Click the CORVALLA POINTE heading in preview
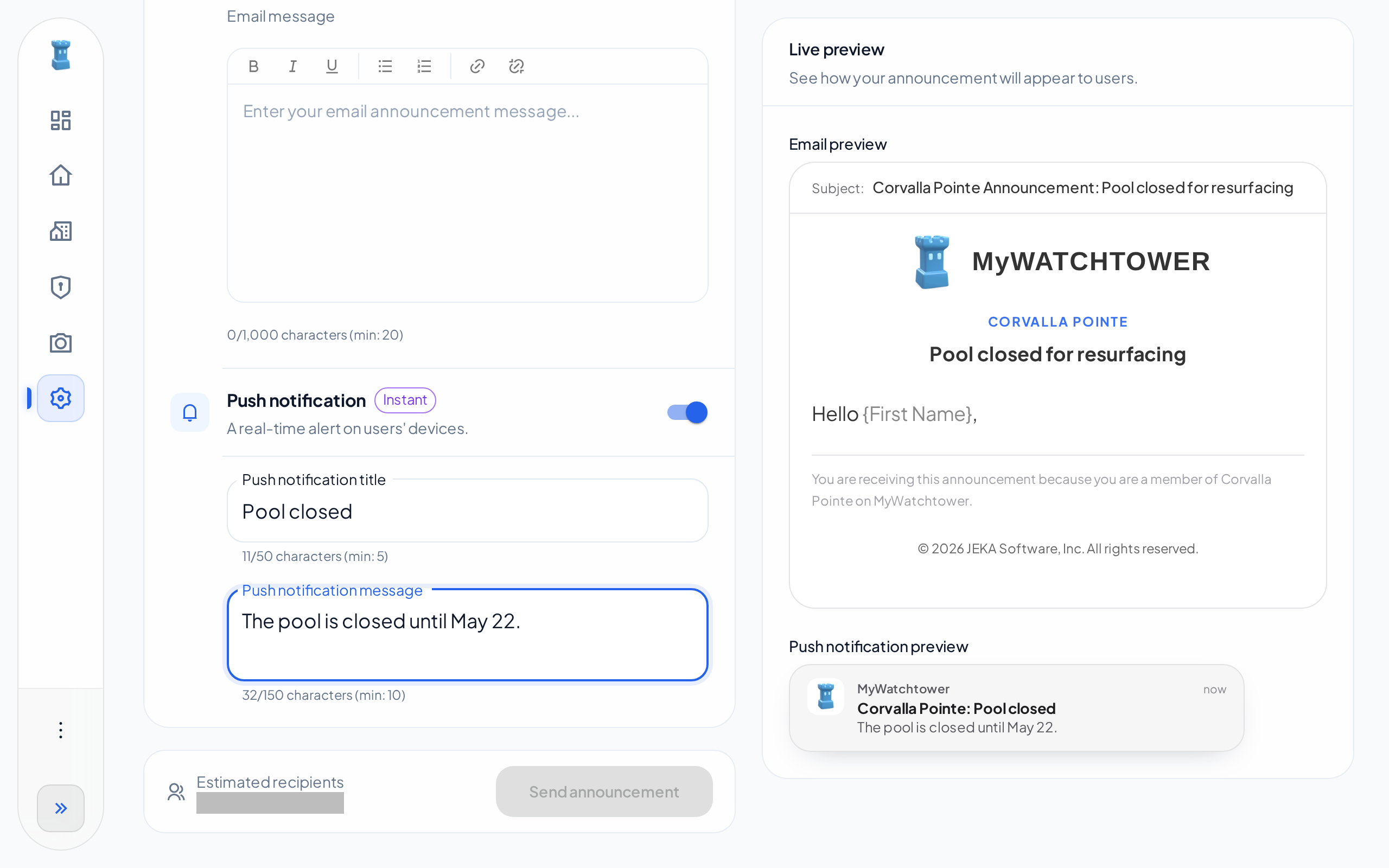Viewport: 1389px width, 868px height. pyautogui.click(x=1057, y=322)
